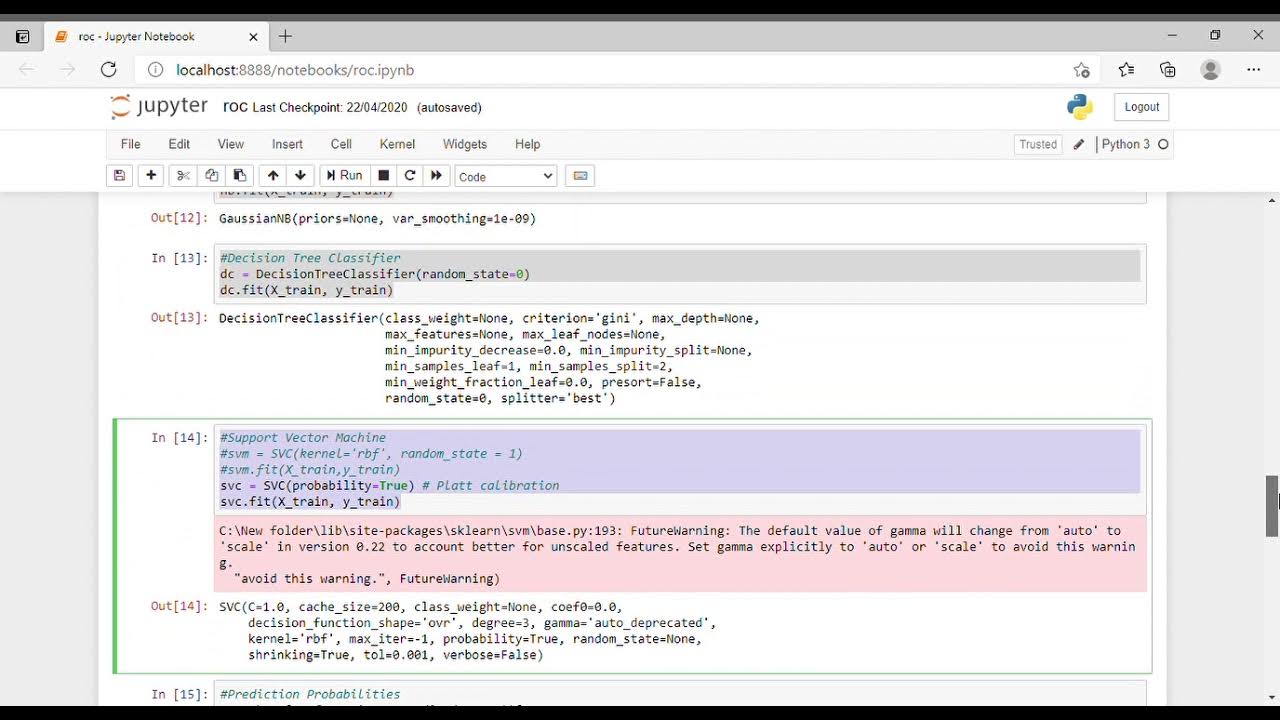Click the Out[14] SVC output text
This screenshot has height=720, width=1280.
click(x=468, y=631)
